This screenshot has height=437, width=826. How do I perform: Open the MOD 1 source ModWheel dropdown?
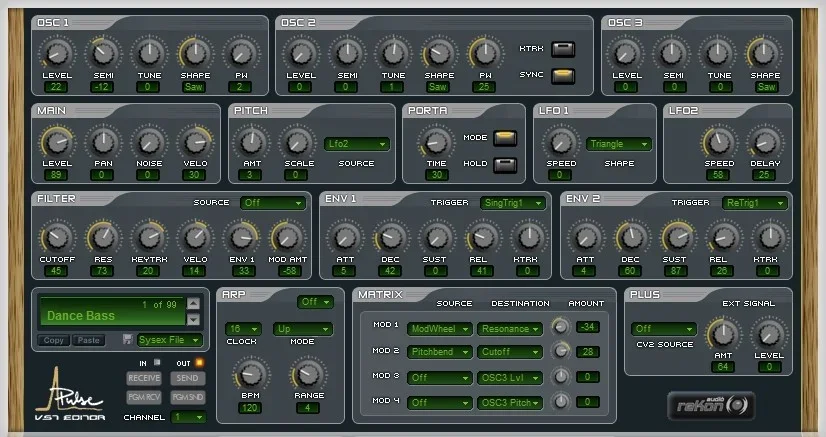tap(439, 329)
